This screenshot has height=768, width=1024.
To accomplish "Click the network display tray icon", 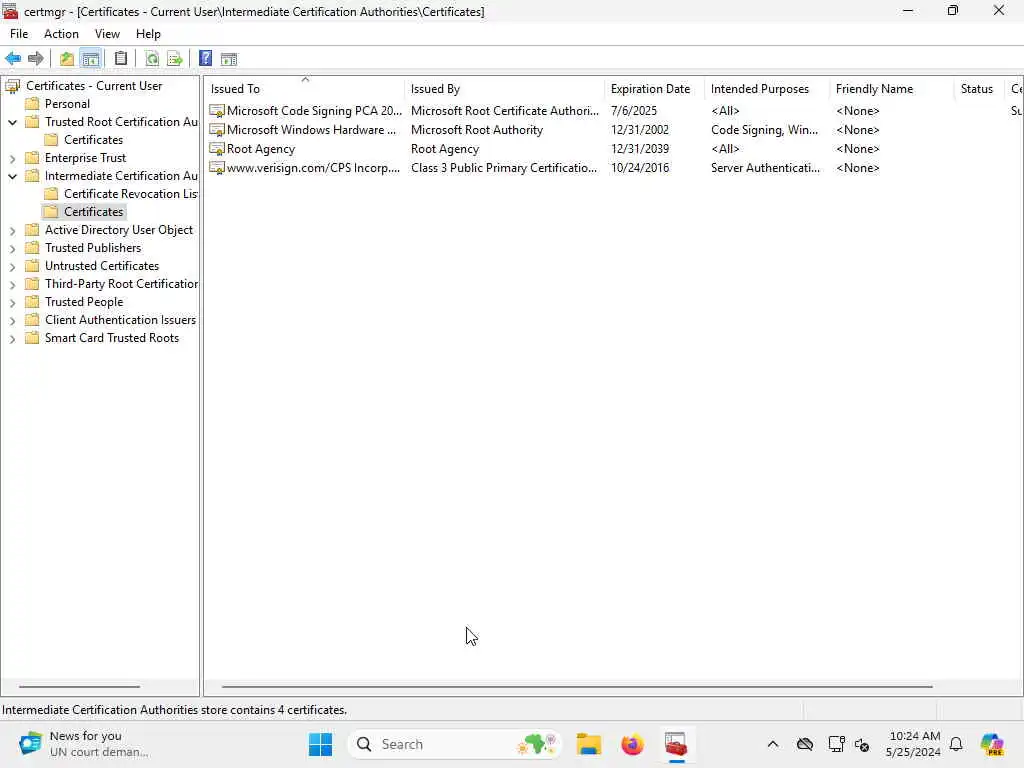I will (836, 744).
